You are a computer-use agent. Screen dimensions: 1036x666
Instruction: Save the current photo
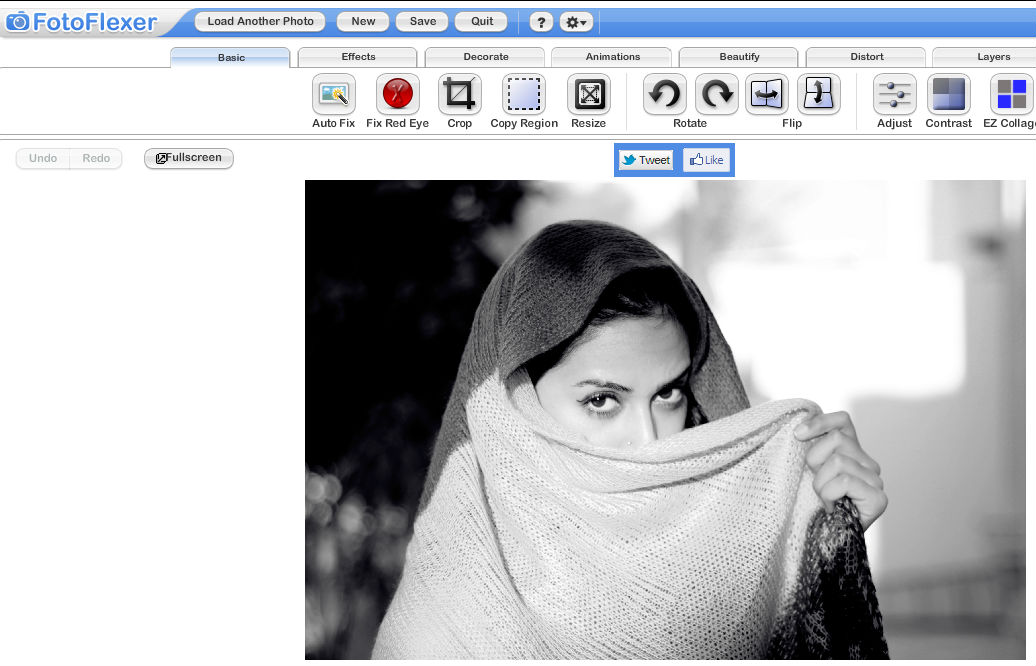(x=422, y=21)
